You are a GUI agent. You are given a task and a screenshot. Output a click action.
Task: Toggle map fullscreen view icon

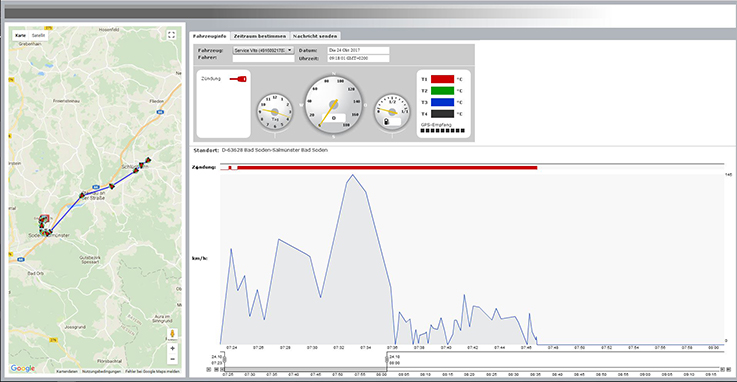pos(172,35)
